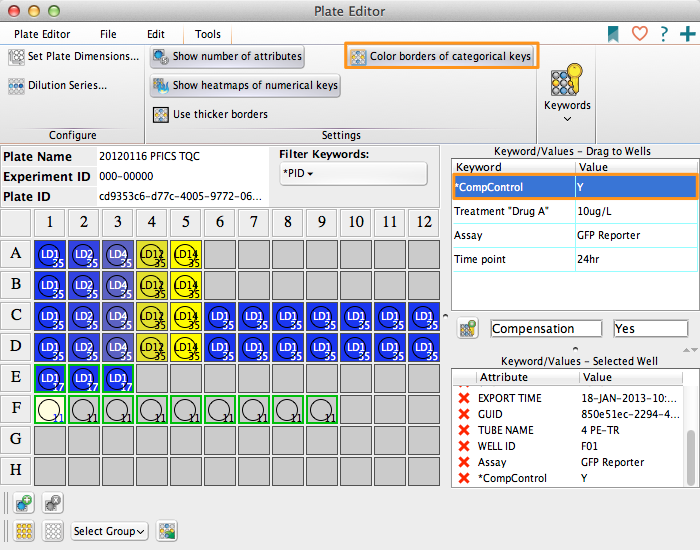The height and width of the screenshot is (550, 700).
Task: Select the Assay GFP Reporter row
Action: pos(575,235)
